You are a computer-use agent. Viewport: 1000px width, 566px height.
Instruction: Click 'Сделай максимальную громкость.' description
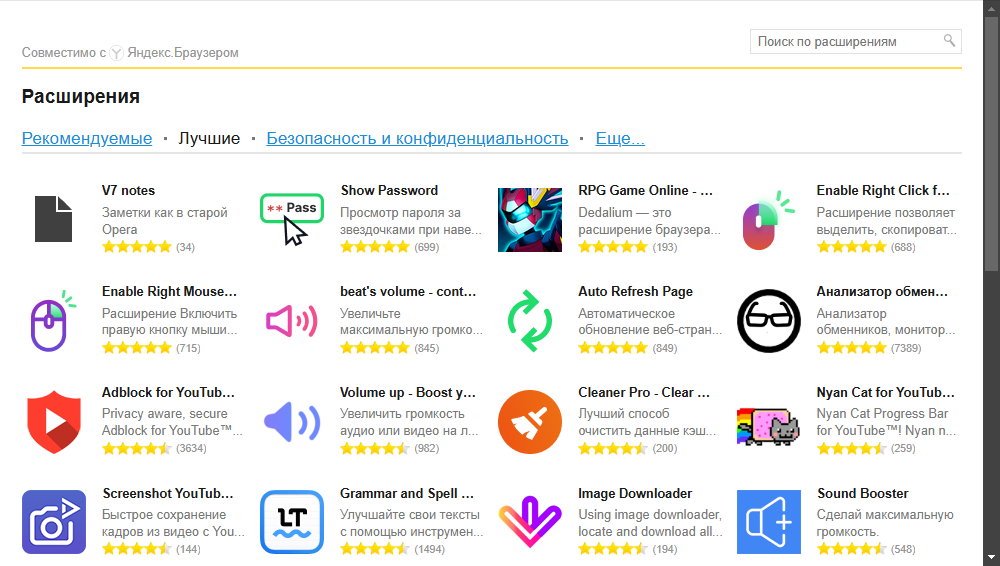coord(885,523)
